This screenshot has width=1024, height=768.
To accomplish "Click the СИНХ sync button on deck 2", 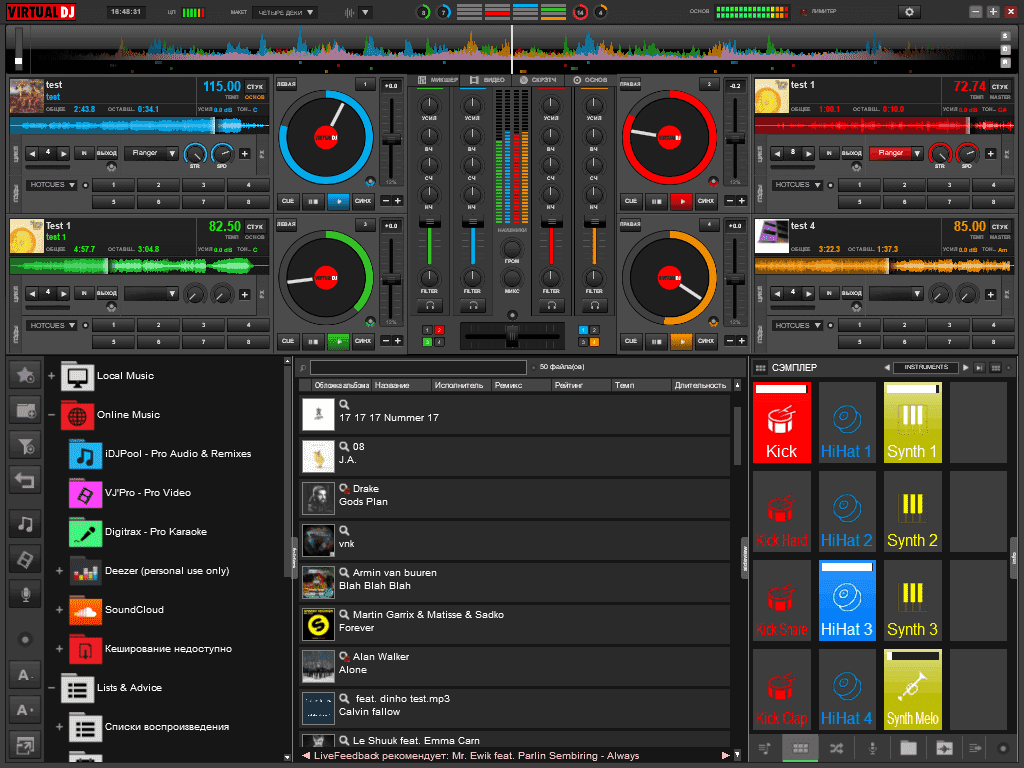I will point(706,201).
